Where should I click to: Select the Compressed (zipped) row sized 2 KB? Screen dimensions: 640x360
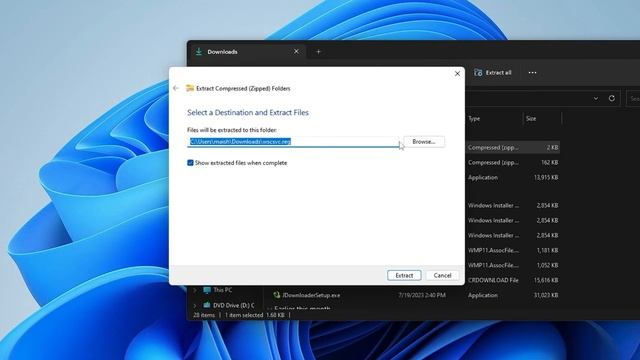tap(513, 147)
